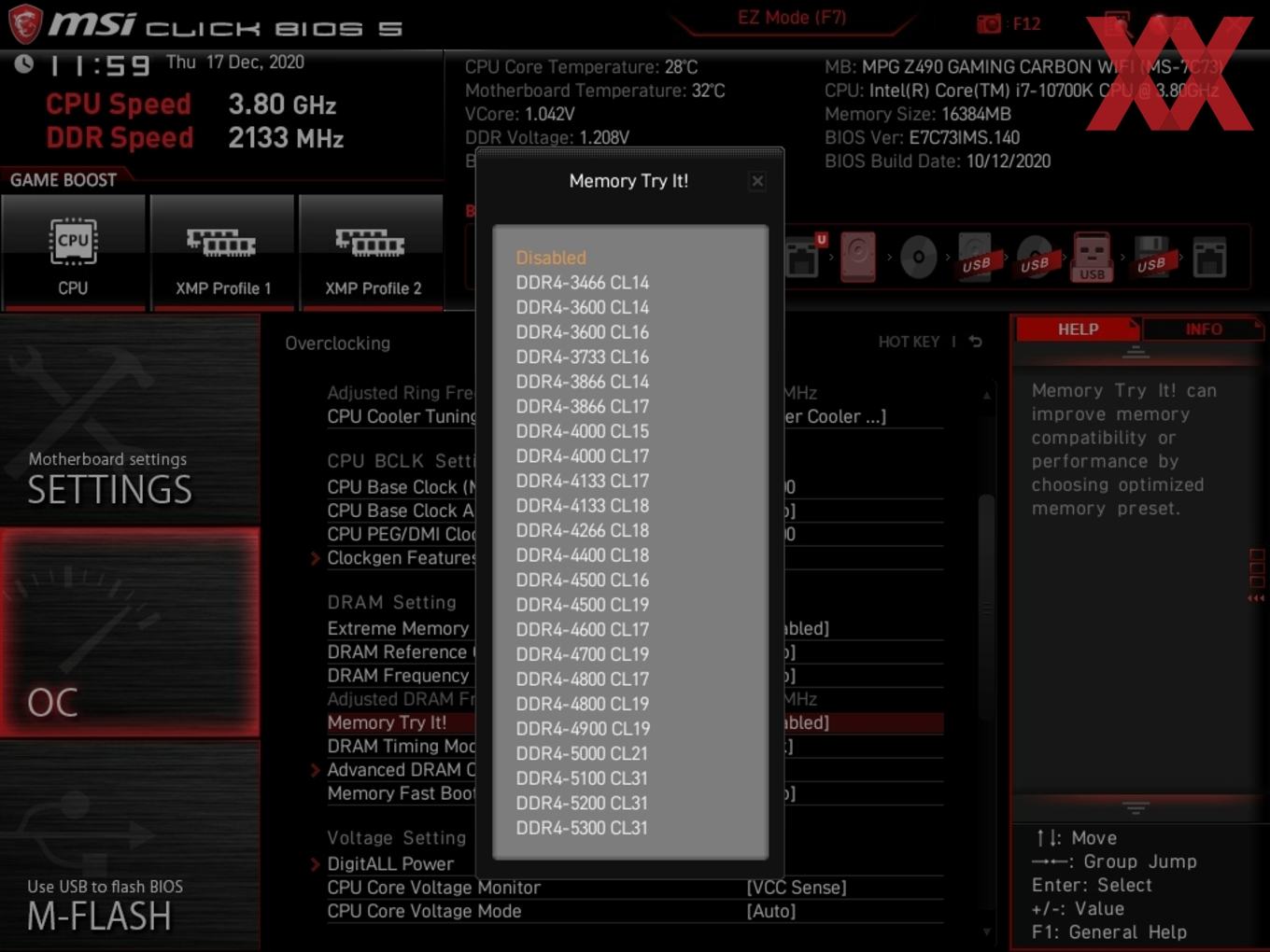
Task: Close the Memory Try It! dialog
Action: tap(757, 181)
